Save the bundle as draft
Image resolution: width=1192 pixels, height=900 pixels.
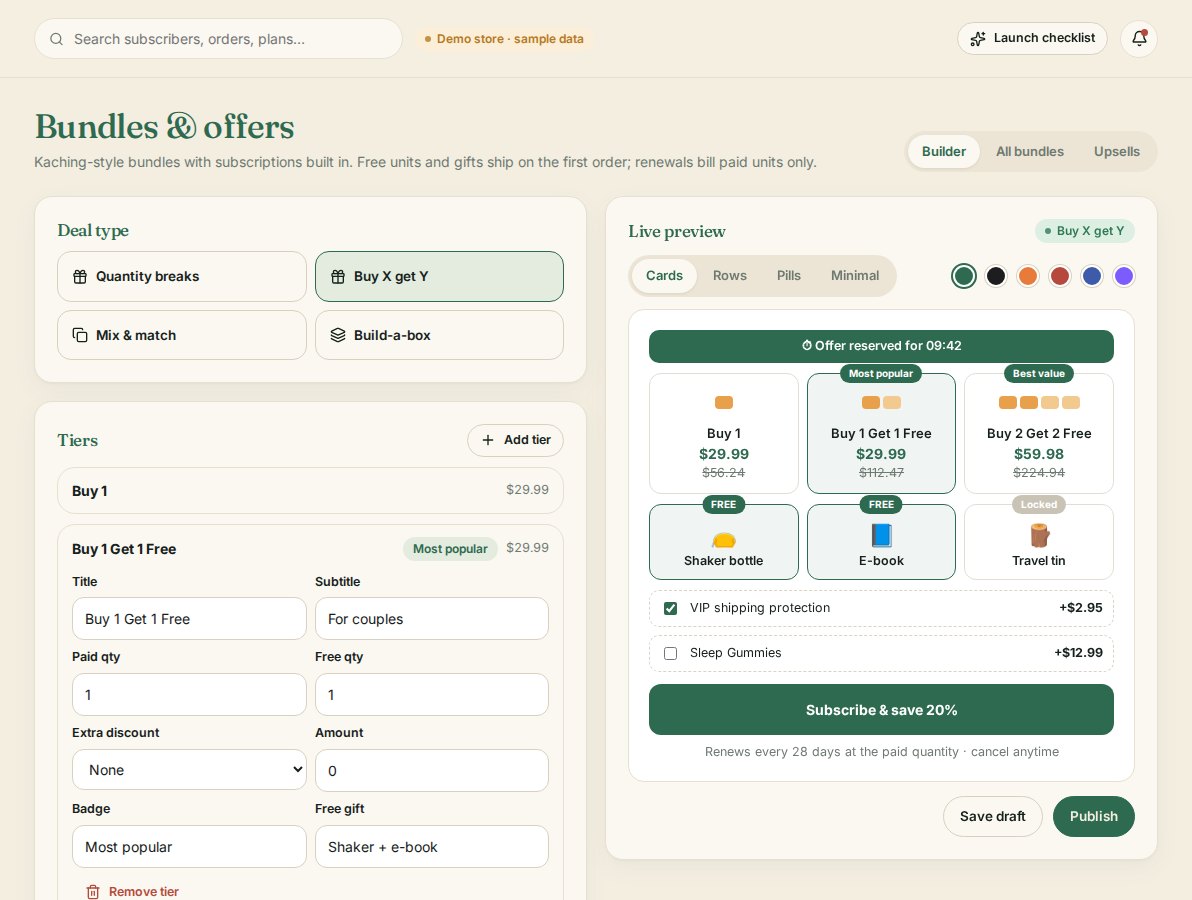click(992, 816)
